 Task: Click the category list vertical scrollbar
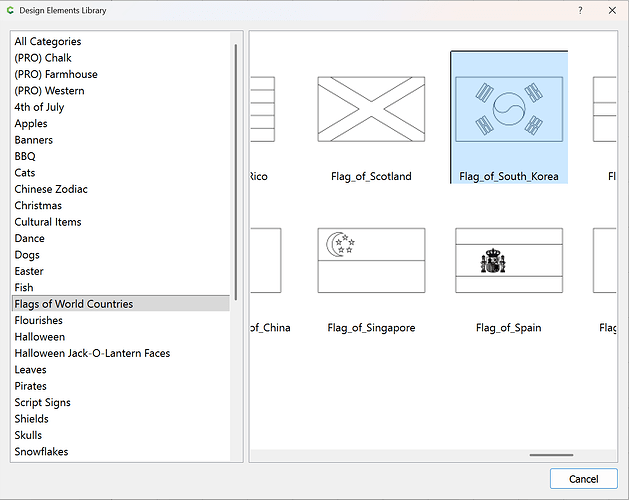click(x=236, y=170)
